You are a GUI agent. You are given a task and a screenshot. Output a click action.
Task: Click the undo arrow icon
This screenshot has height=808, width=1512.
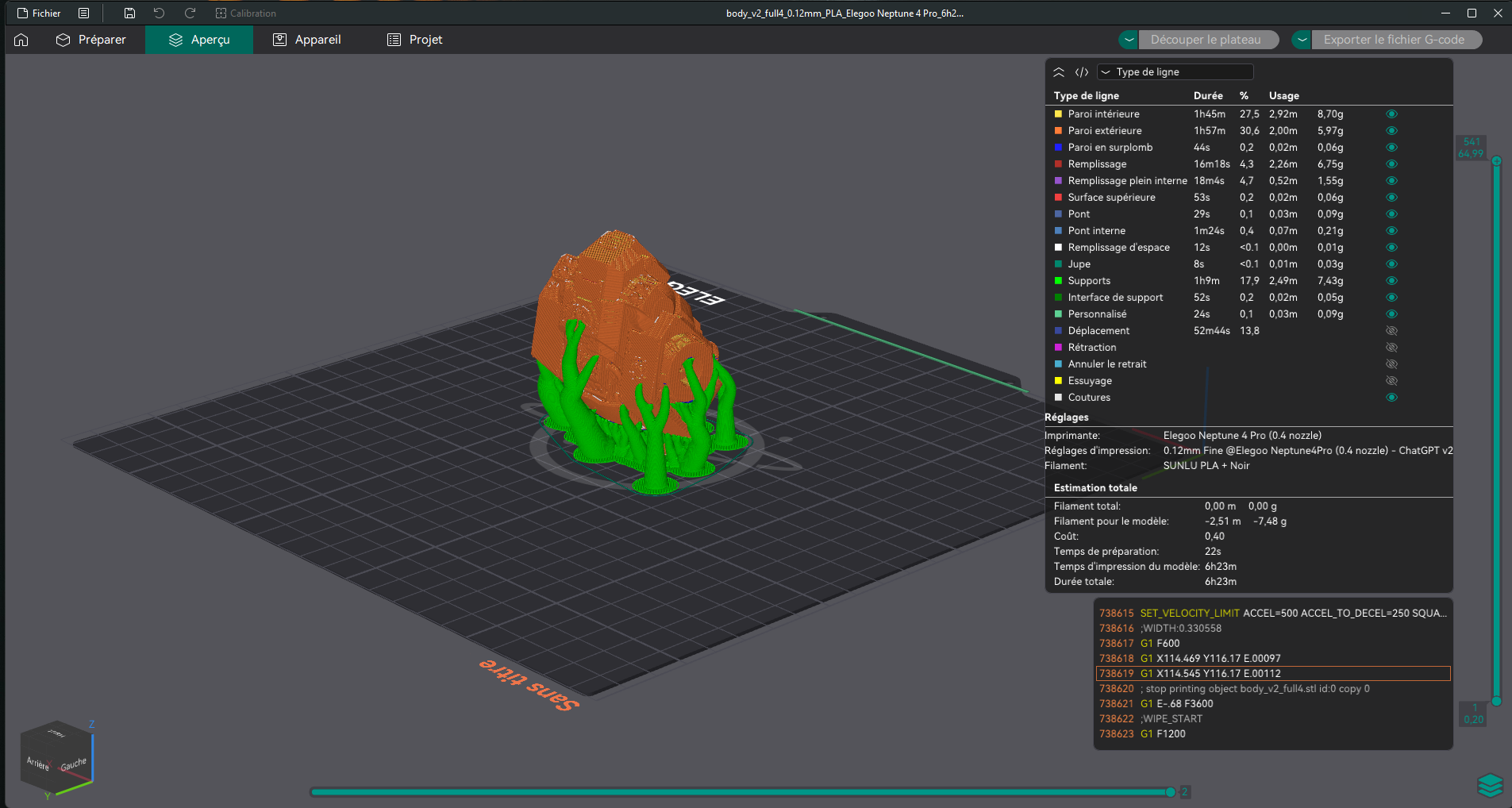pos(159,13)
